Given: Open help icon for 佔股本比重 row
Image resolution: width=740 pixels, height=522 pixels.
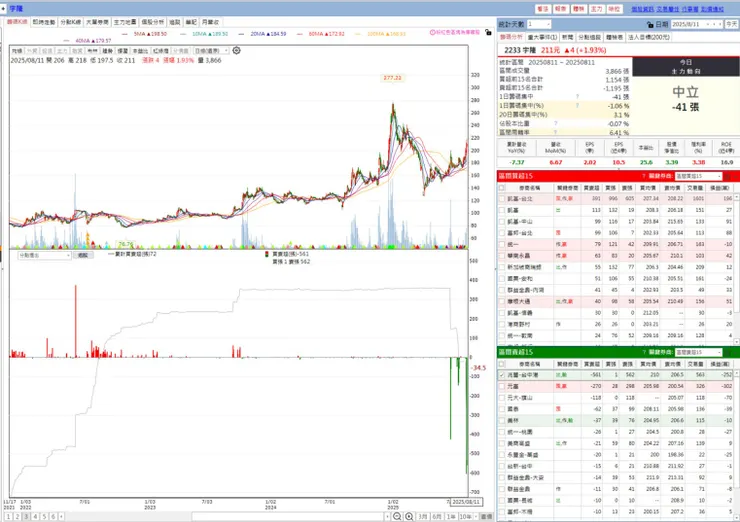Looking at the screenshot, I should click(555, 124).
